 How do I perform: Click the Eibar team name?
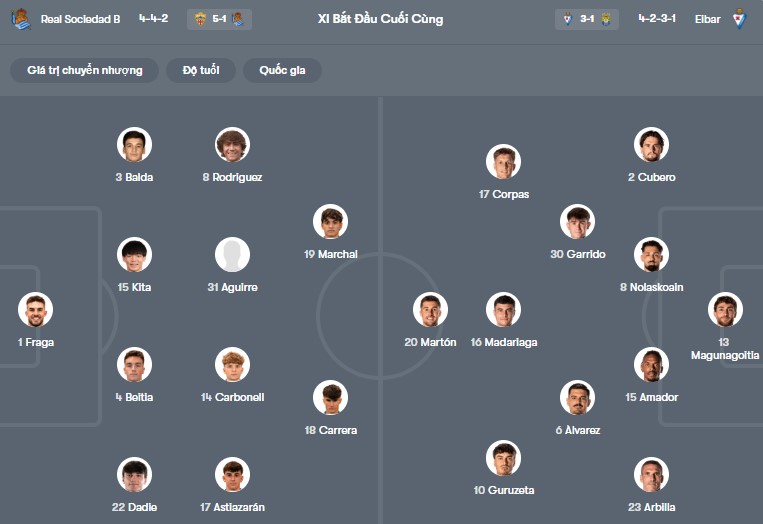[x=707, y=19]
